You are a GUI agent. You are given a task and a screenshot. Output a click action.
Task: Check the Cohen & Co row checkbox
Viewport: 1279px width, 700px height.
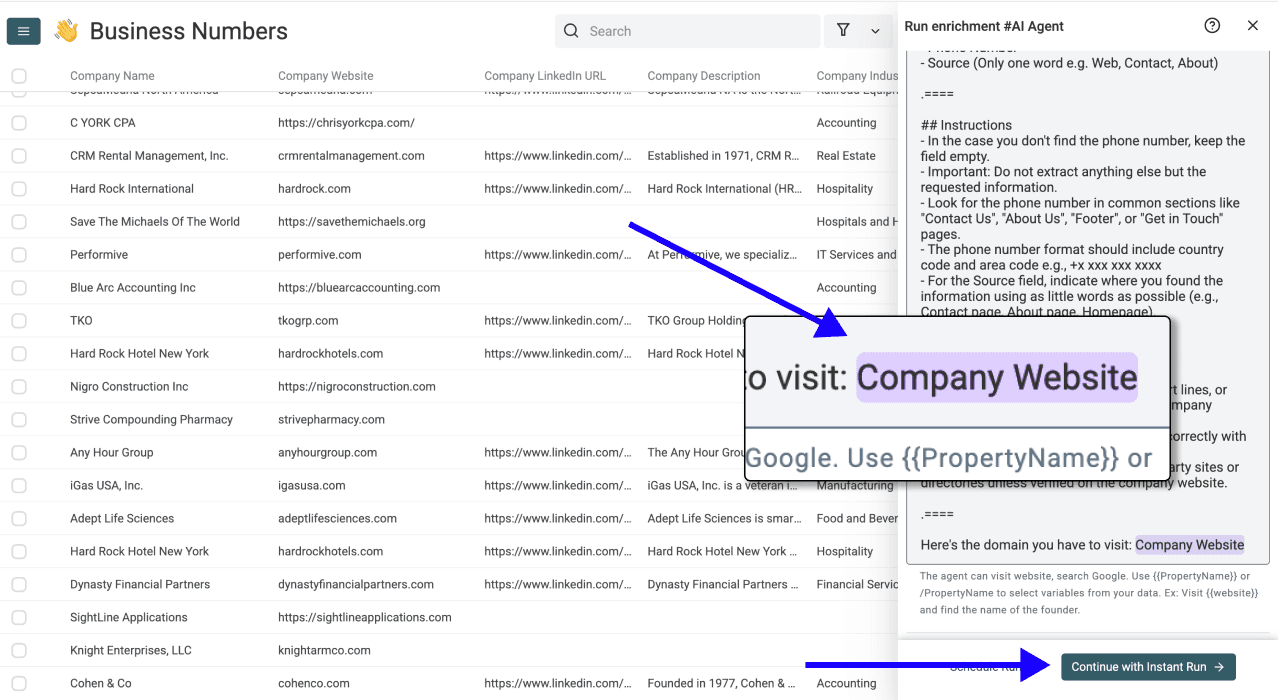18,683
